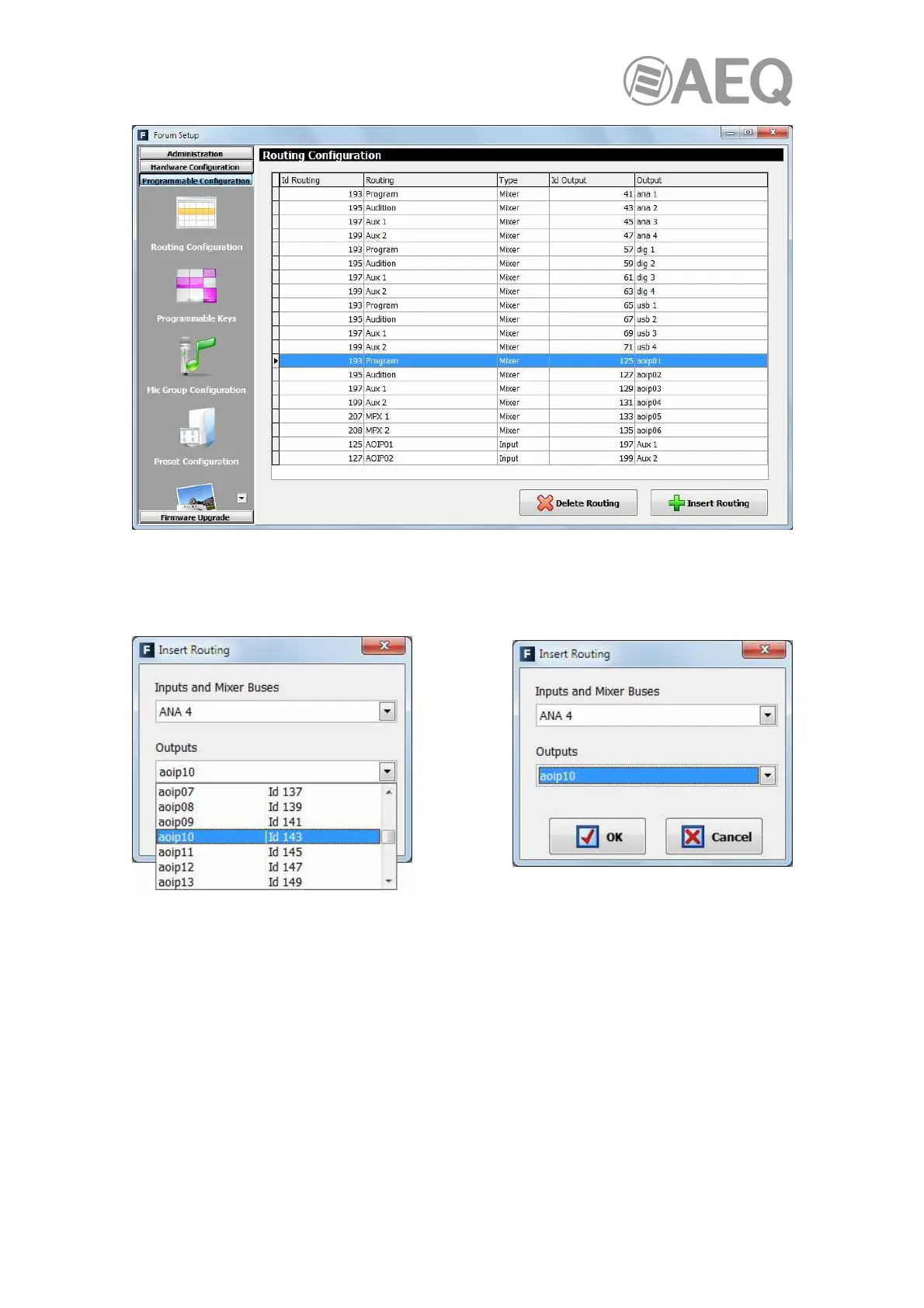Viewport: 924px width, 1308px height.
Task: Expand Inputs and Mixer Buses dropdown in right dialog
Action: [768, 715]
